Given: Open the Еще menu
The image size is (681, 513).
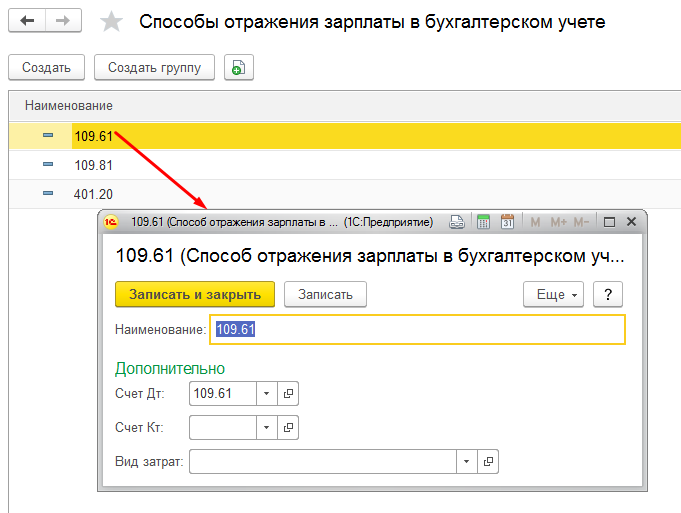Looking at the screenshot, I should coord(553,294).
